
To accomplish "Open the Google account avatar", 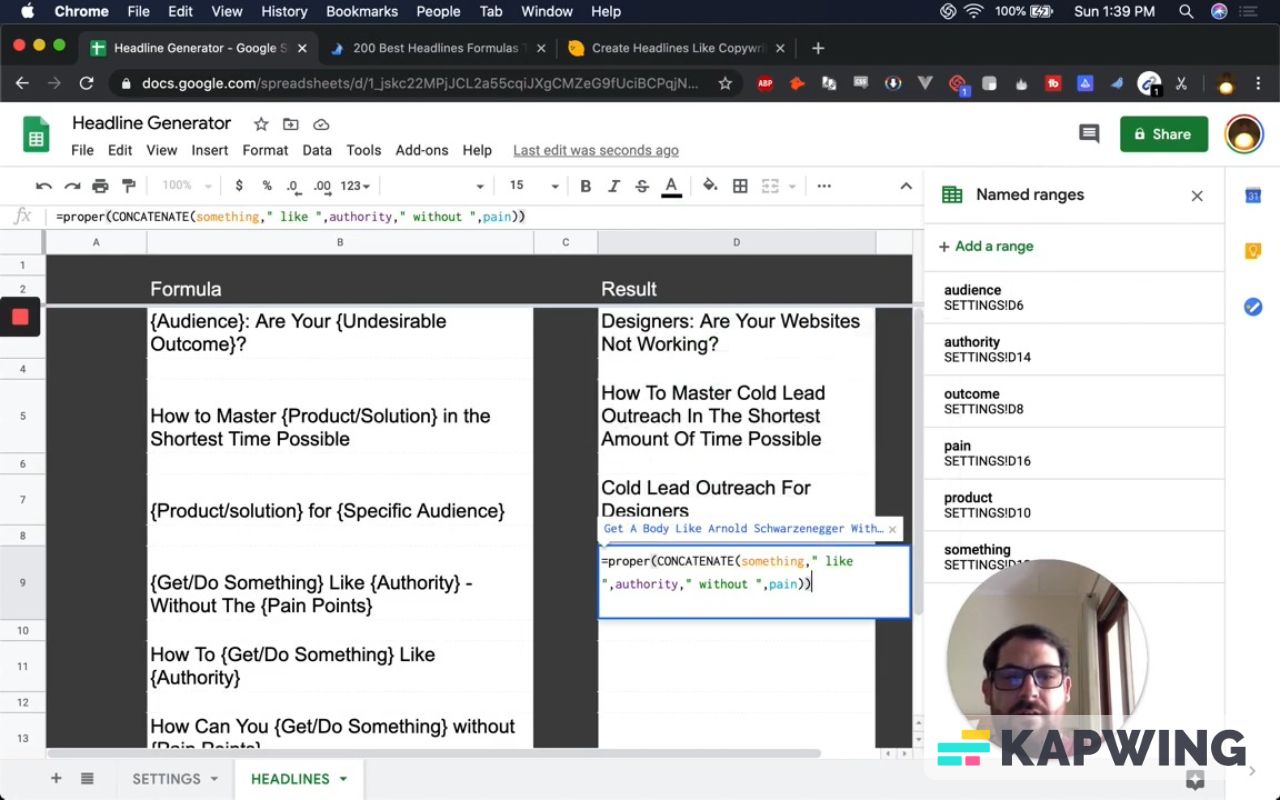I will point(1244,134).
